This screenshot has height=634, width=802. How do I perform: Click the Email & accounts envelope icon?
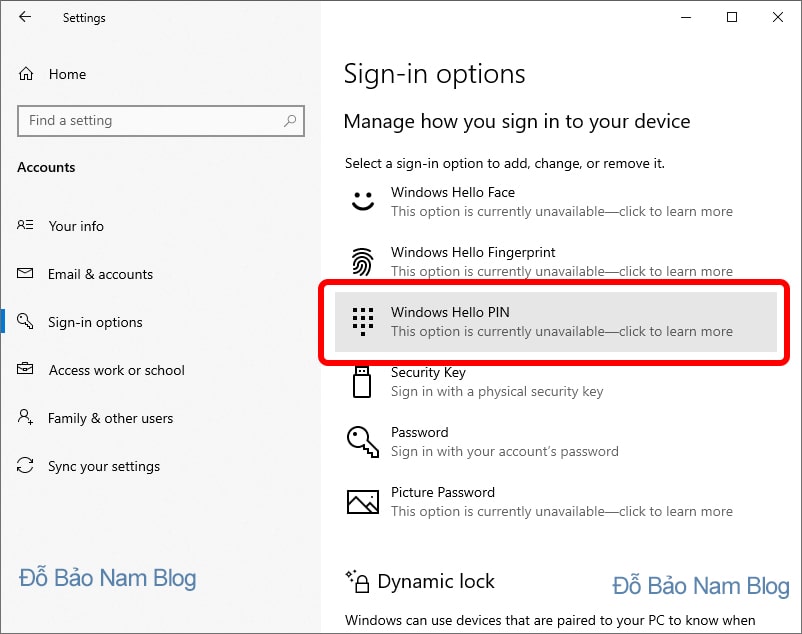(25, 273)
